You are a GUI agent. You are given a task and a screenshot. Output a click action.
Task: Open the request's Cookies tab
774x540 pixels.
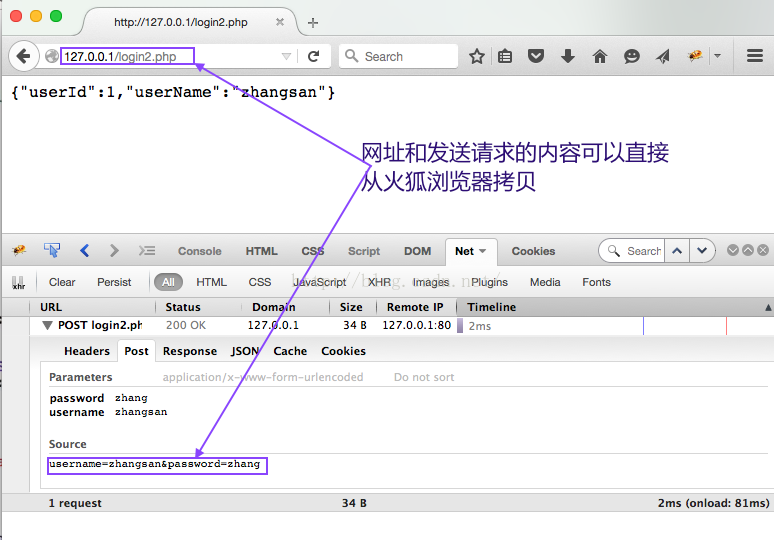pyautogui.click(x=344, y=351)
